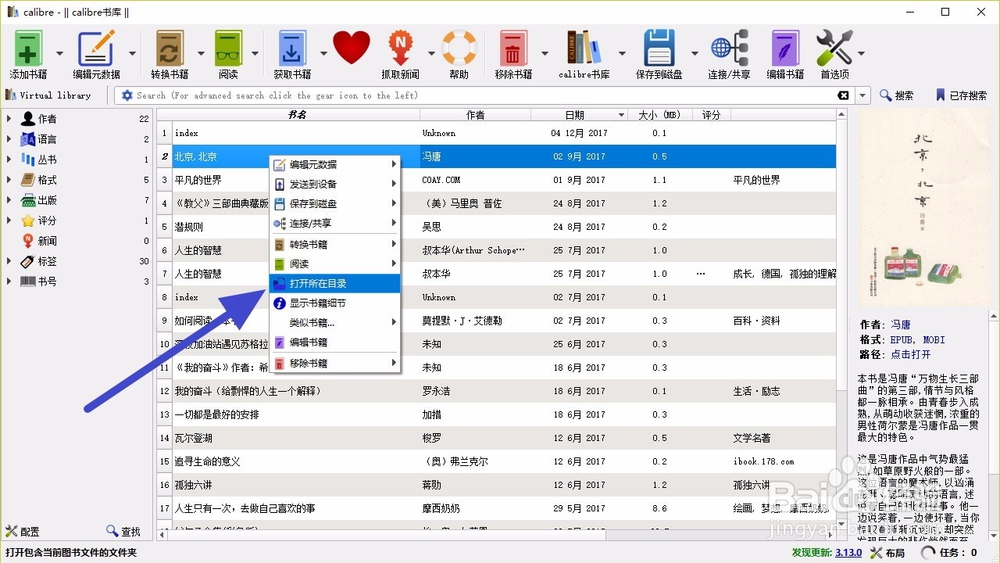Open dropdown arrow next to Convert books

(200, 53)
